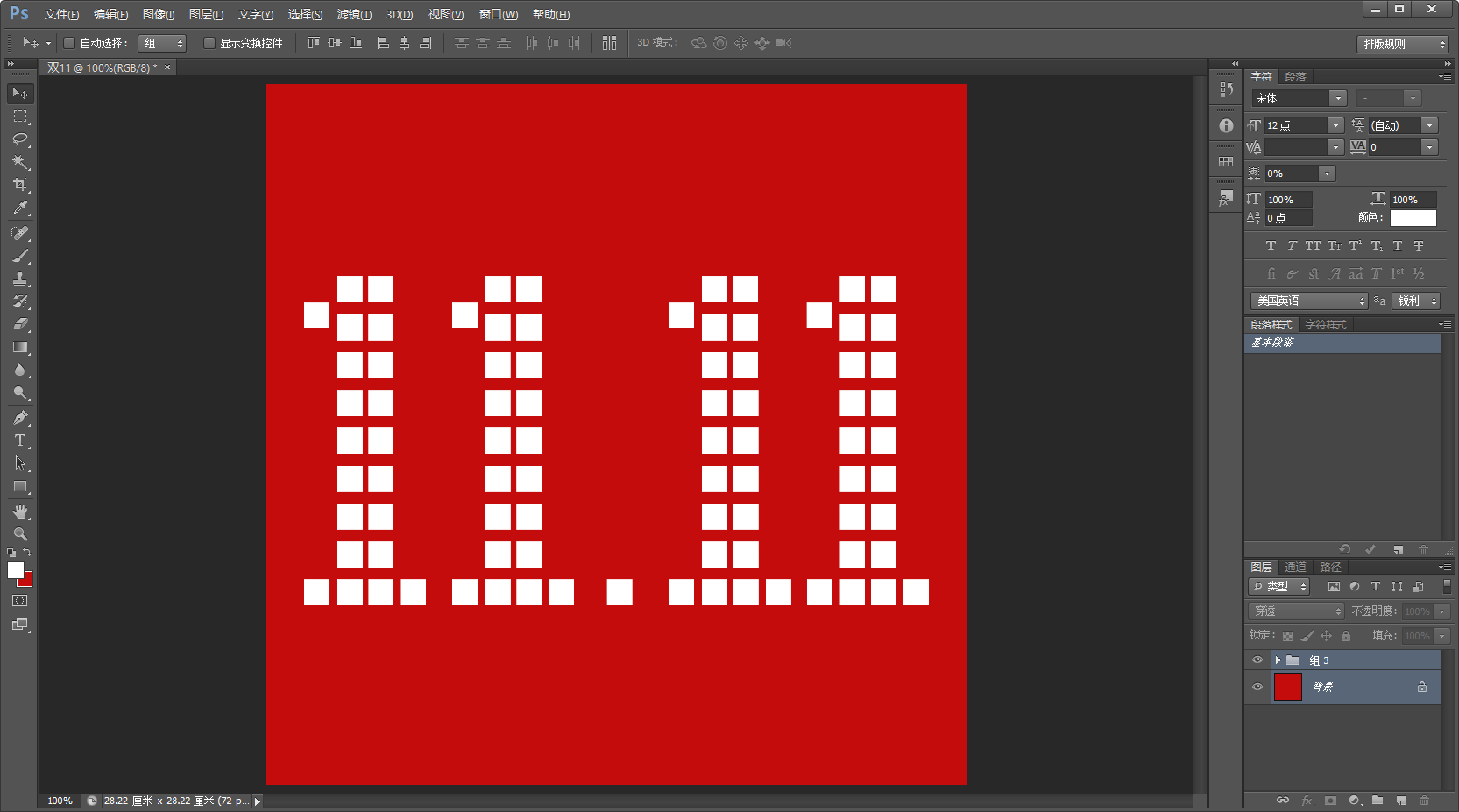Open foreground color picker swatch
1459x812 pixels.
coord(15,569)
